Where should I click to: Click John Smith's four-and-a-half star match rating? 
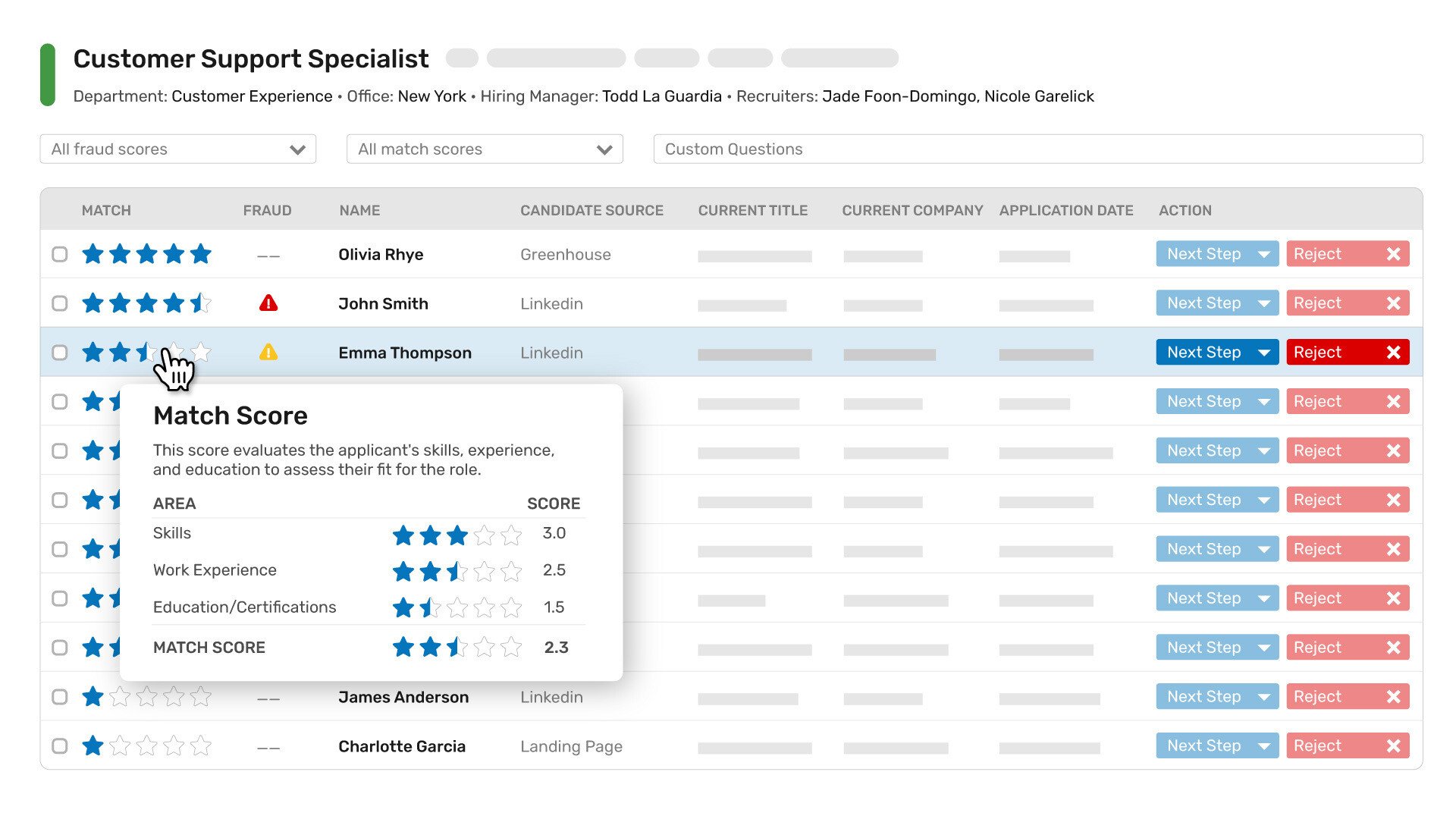(146, 303)
